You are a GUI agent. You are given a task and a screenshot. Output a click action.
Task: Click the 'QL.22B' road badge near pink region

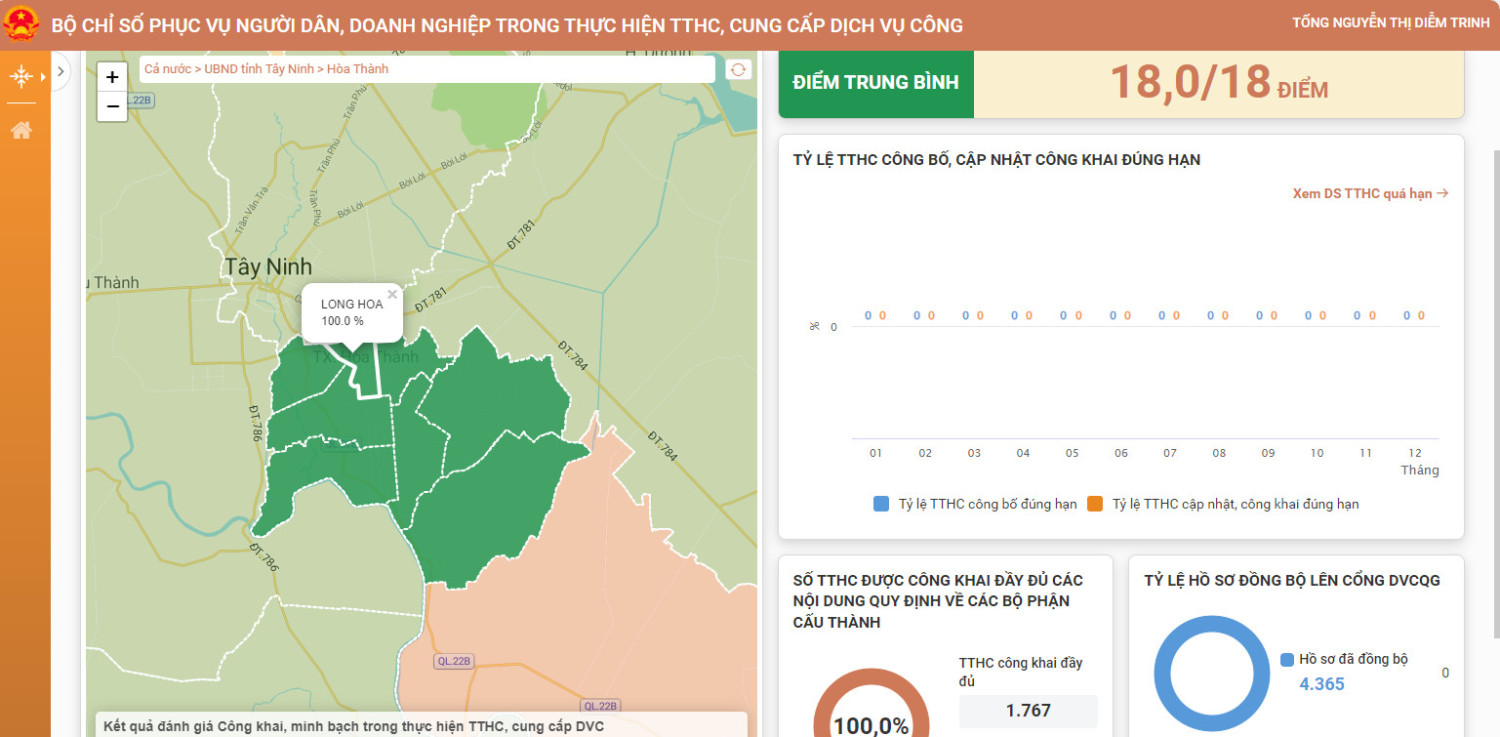click(454, 661)
